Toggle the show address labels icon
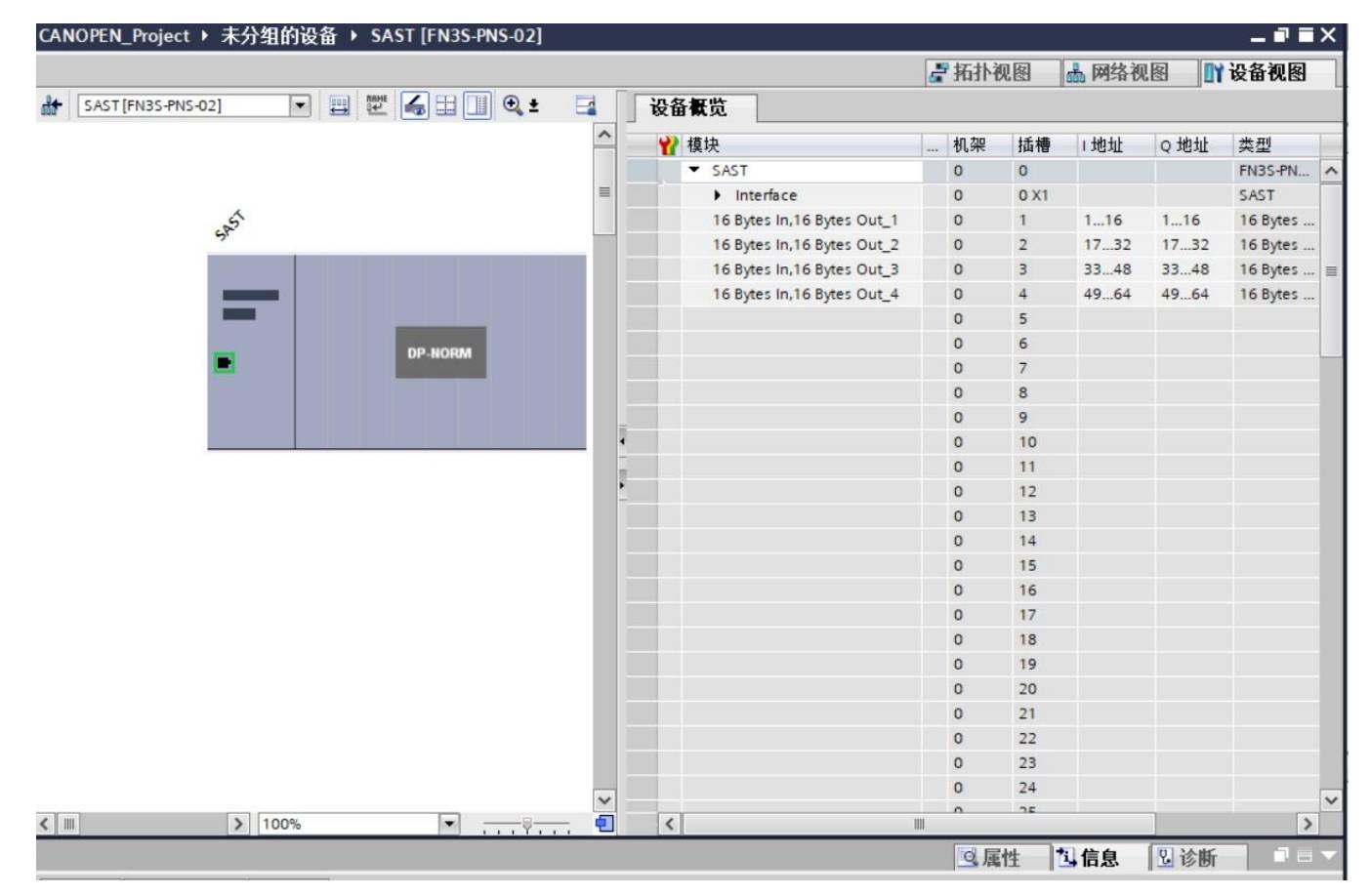 coord(415,105)
